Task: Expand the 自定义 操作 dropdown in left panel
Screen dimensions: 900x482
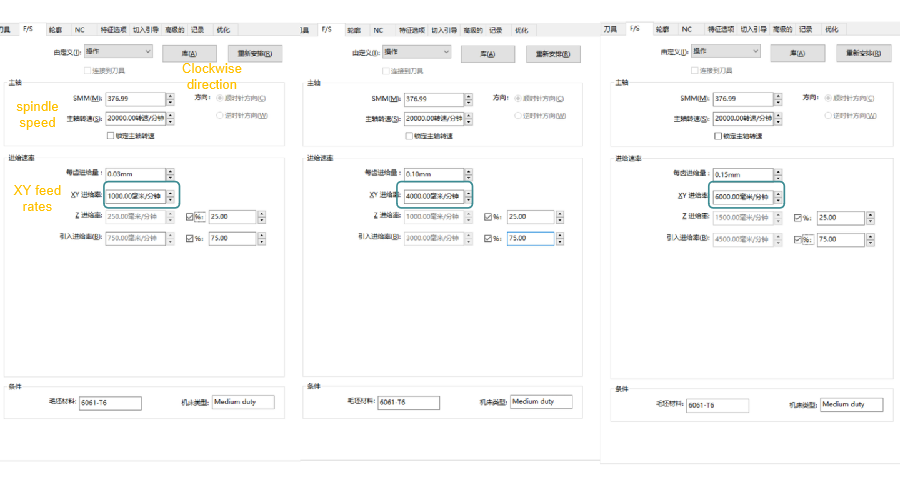Action: click(118, 52)
